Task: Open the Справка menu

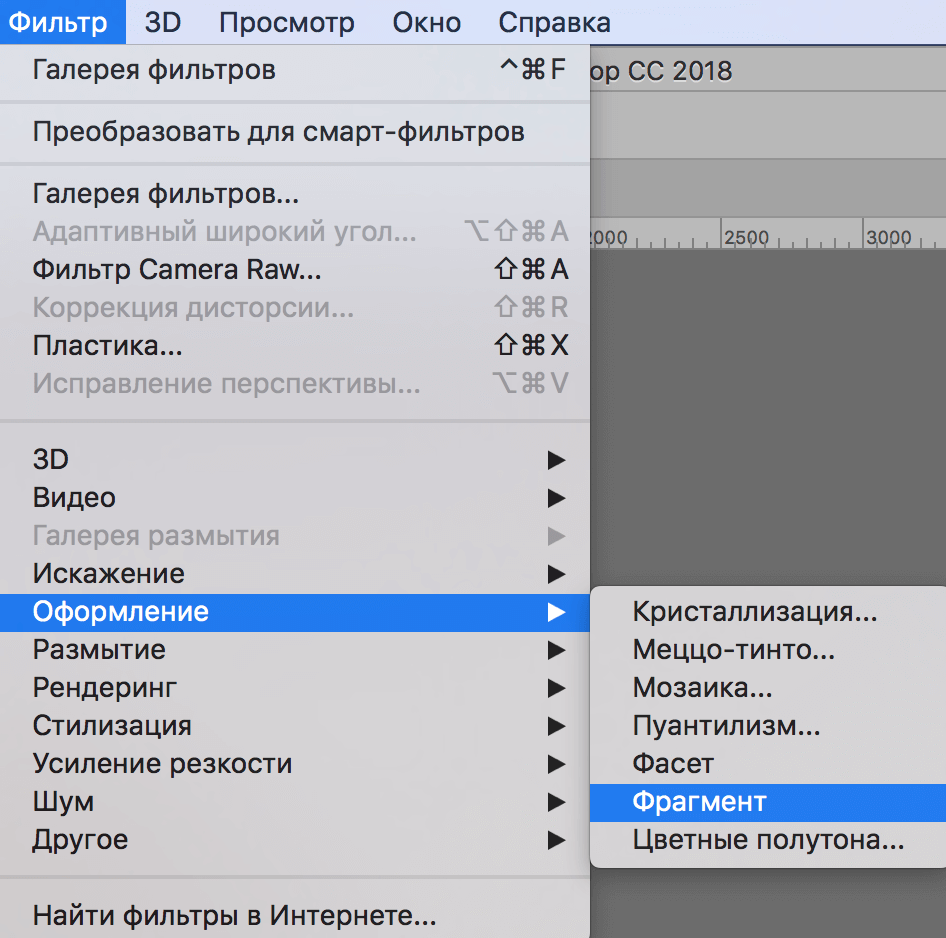Action: pyautogui.click(x=554, y=22)
